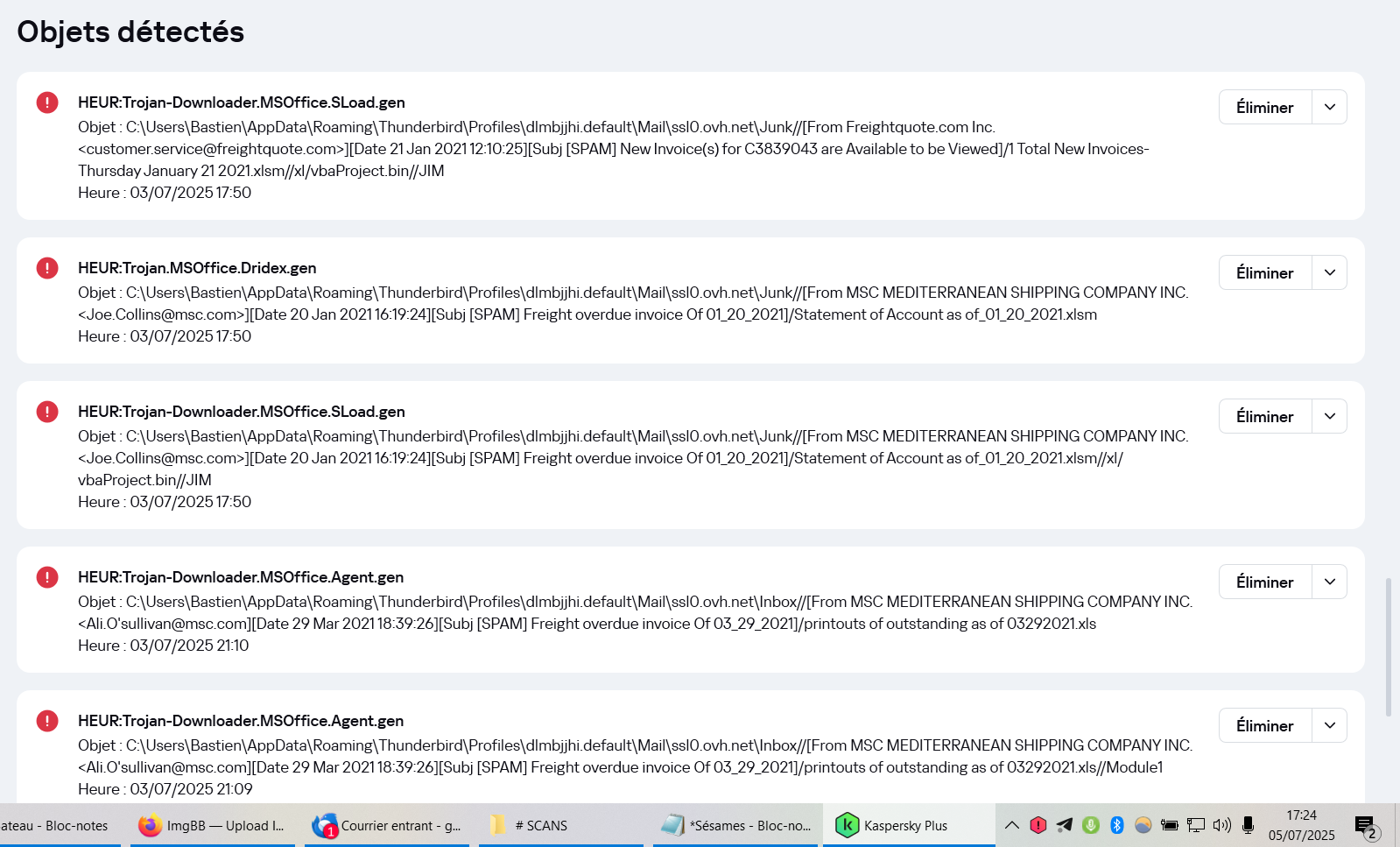Click Éliminer for the Agent.gen detection timed 21:10
The height and width of the screenshot is (847, 1400).
coord(1265,582)
